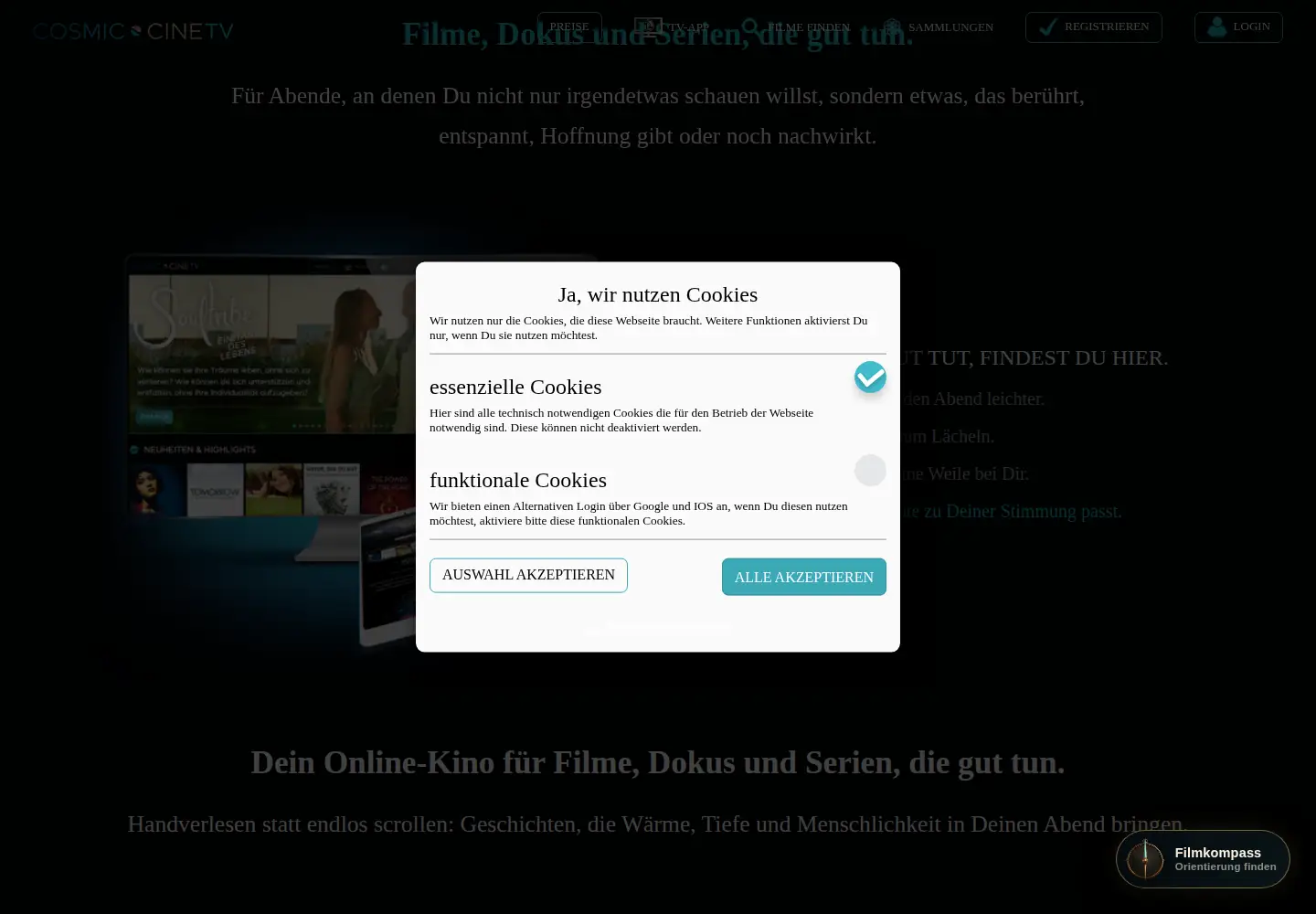1316x914 pixels.
Task: Click the faint link below cookie buttons
Action: pos(660,626)
